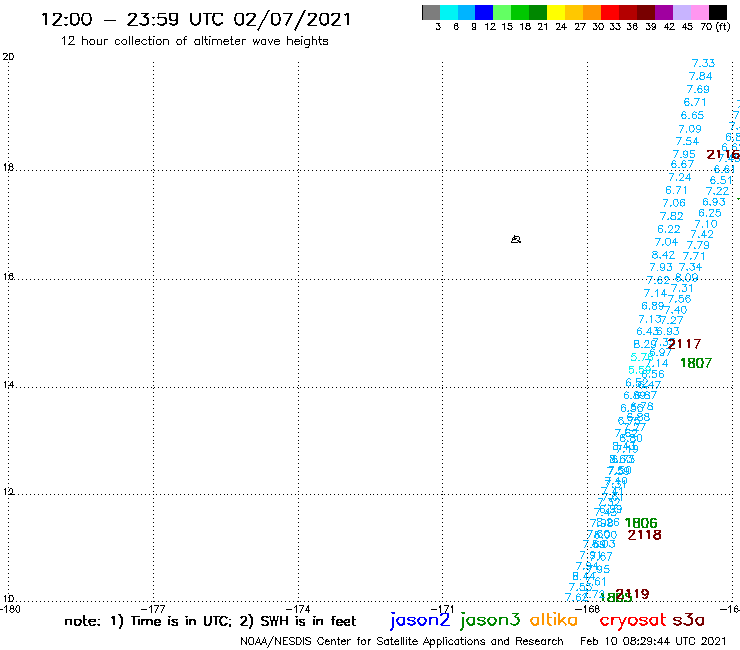Click the longitude axis label -171

[x=443, y=609]
